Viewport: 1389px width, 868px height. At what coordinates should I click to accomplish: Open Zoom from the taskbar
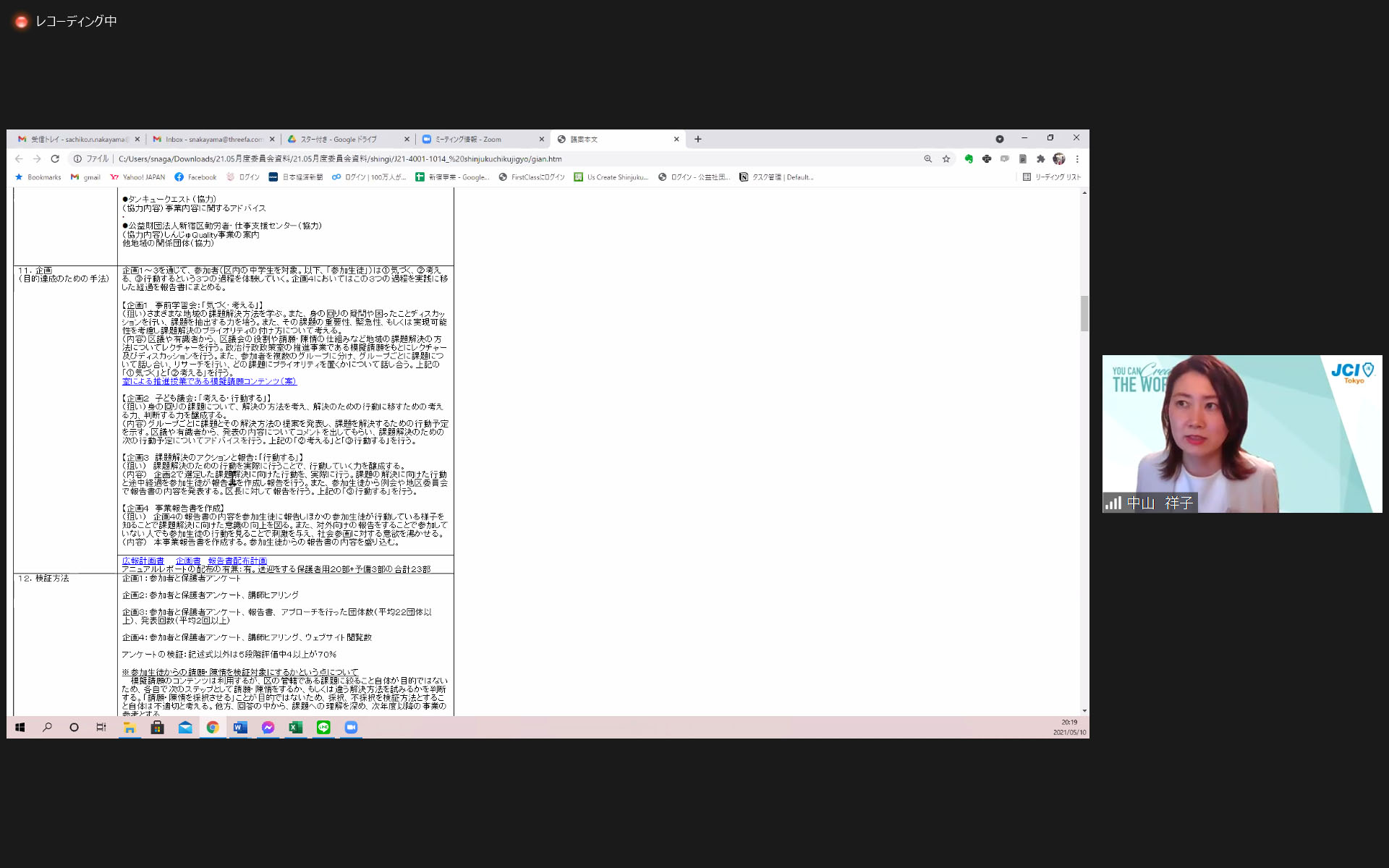coord(351,728)
